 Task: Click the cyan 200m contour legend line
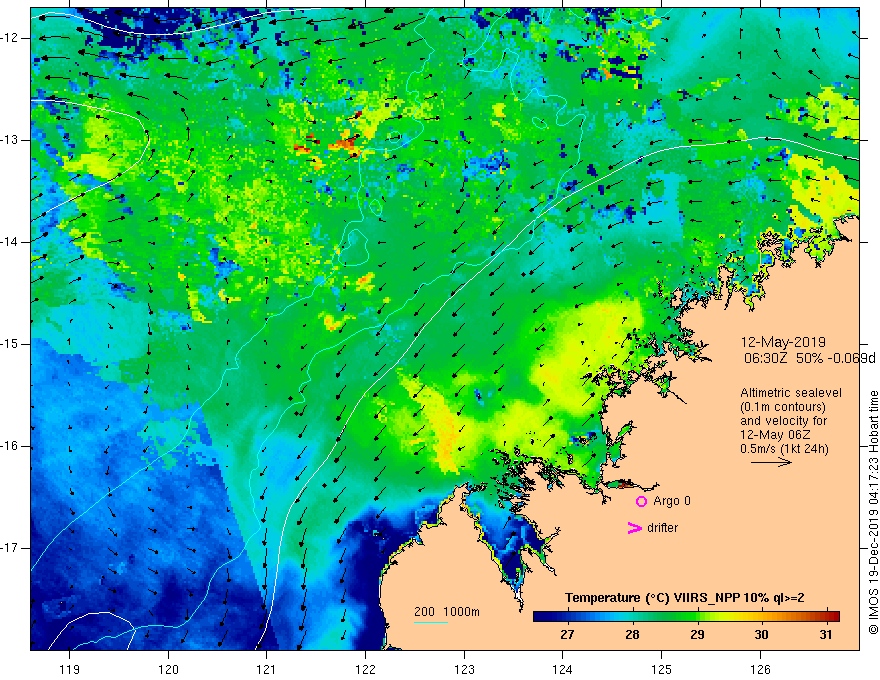pyautogui.click(x=430, y=622)
